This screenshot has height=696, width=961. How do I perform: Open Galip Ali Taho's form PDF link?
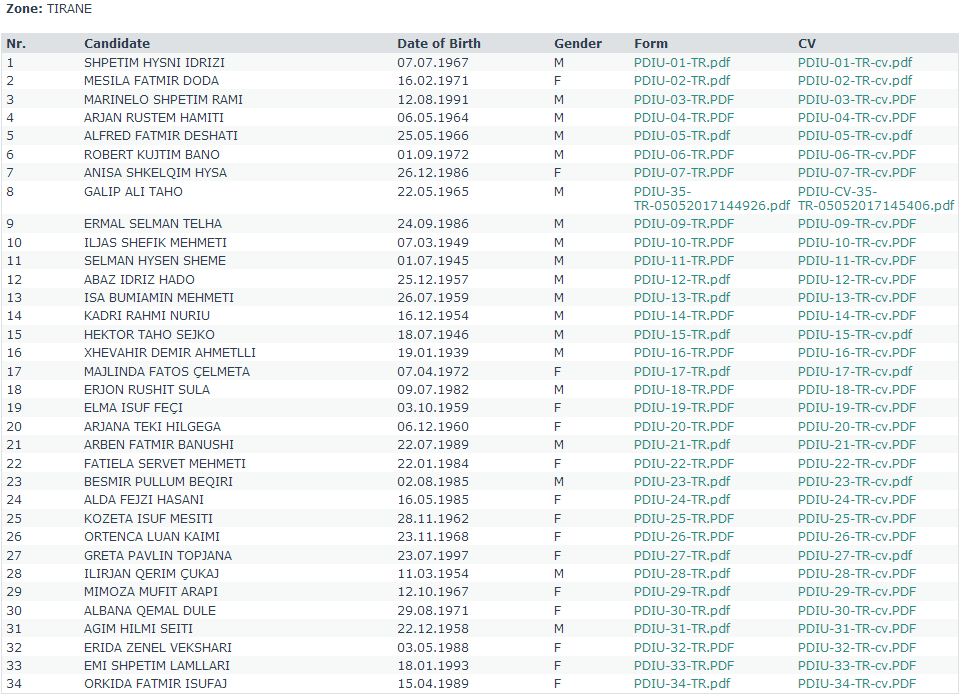[x=711, y=198]
